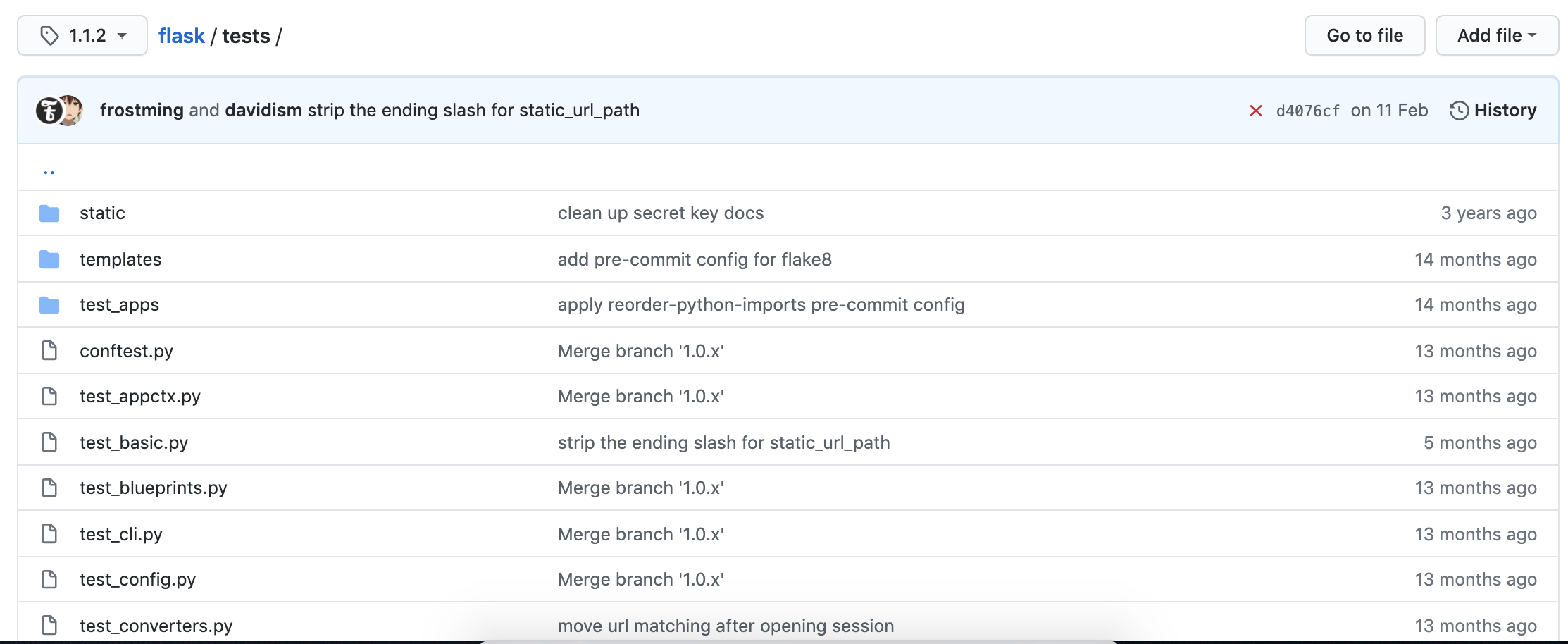
Task: Click the 'Merge branch 1.0.x' commit message
Action: click(640, 350)
